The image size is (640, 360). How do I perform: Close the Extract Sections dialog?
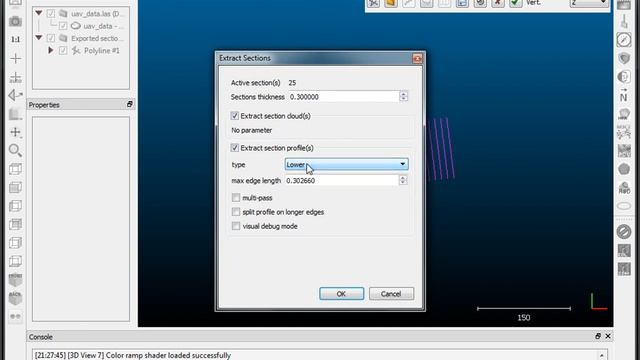pyautogui.click(x=417, y=58)
